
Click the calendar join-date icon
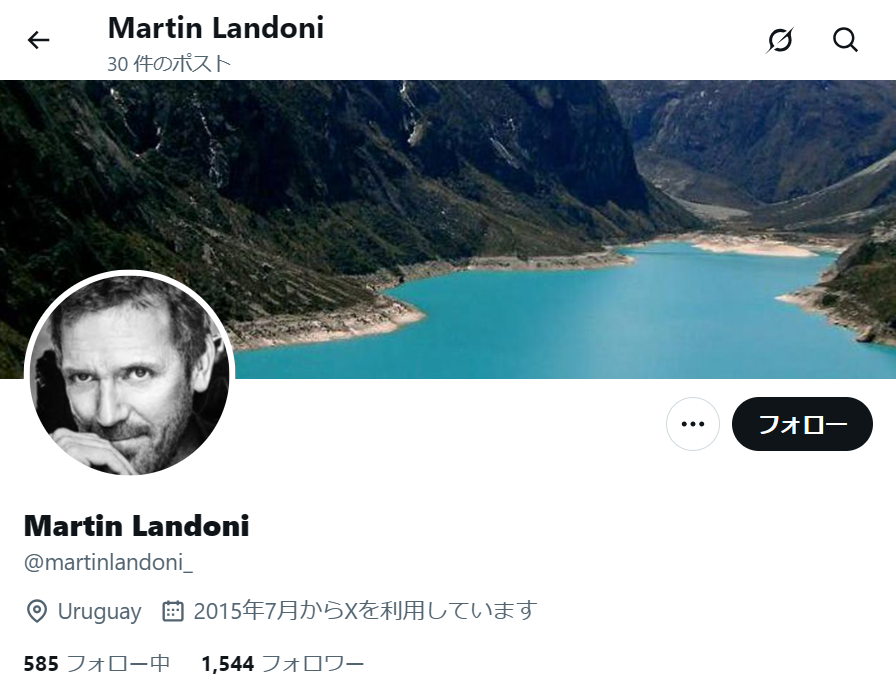(x=173, y=611)
